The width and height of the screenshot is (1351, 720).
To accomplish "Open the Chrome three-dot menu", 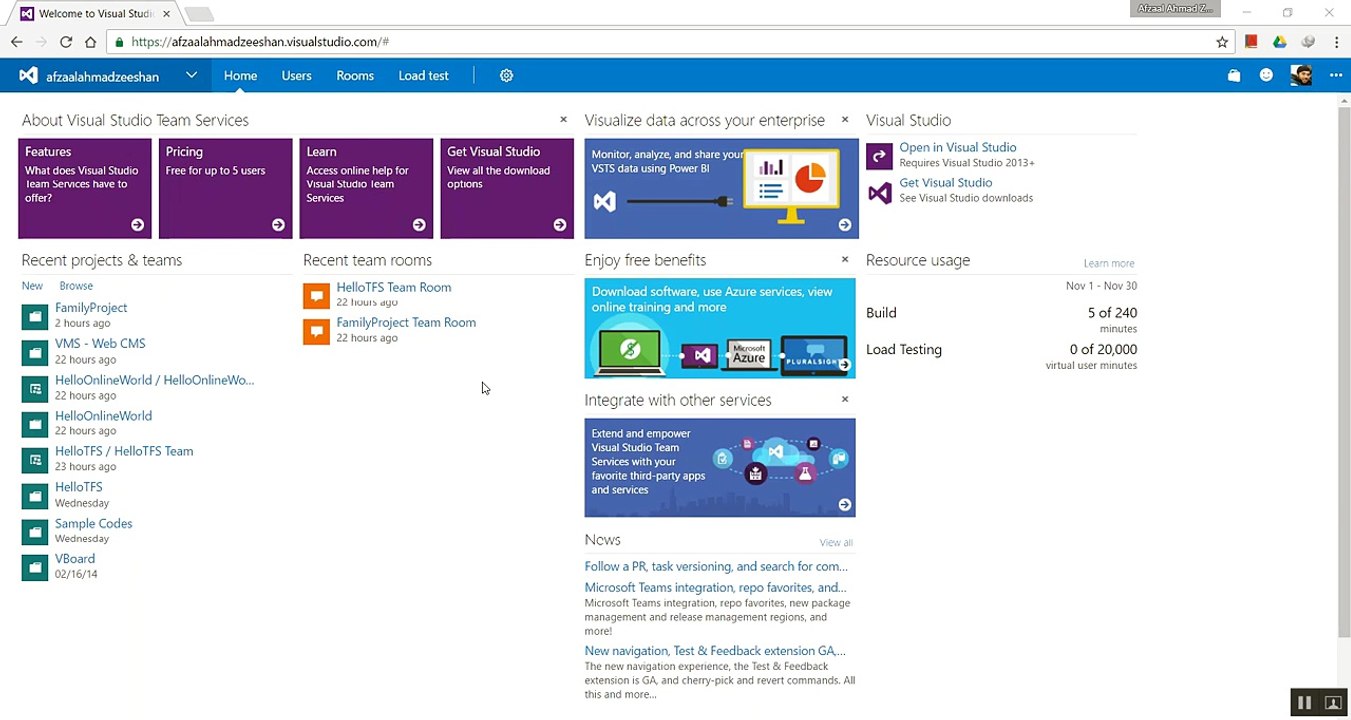I will (x=1337, y=42).
